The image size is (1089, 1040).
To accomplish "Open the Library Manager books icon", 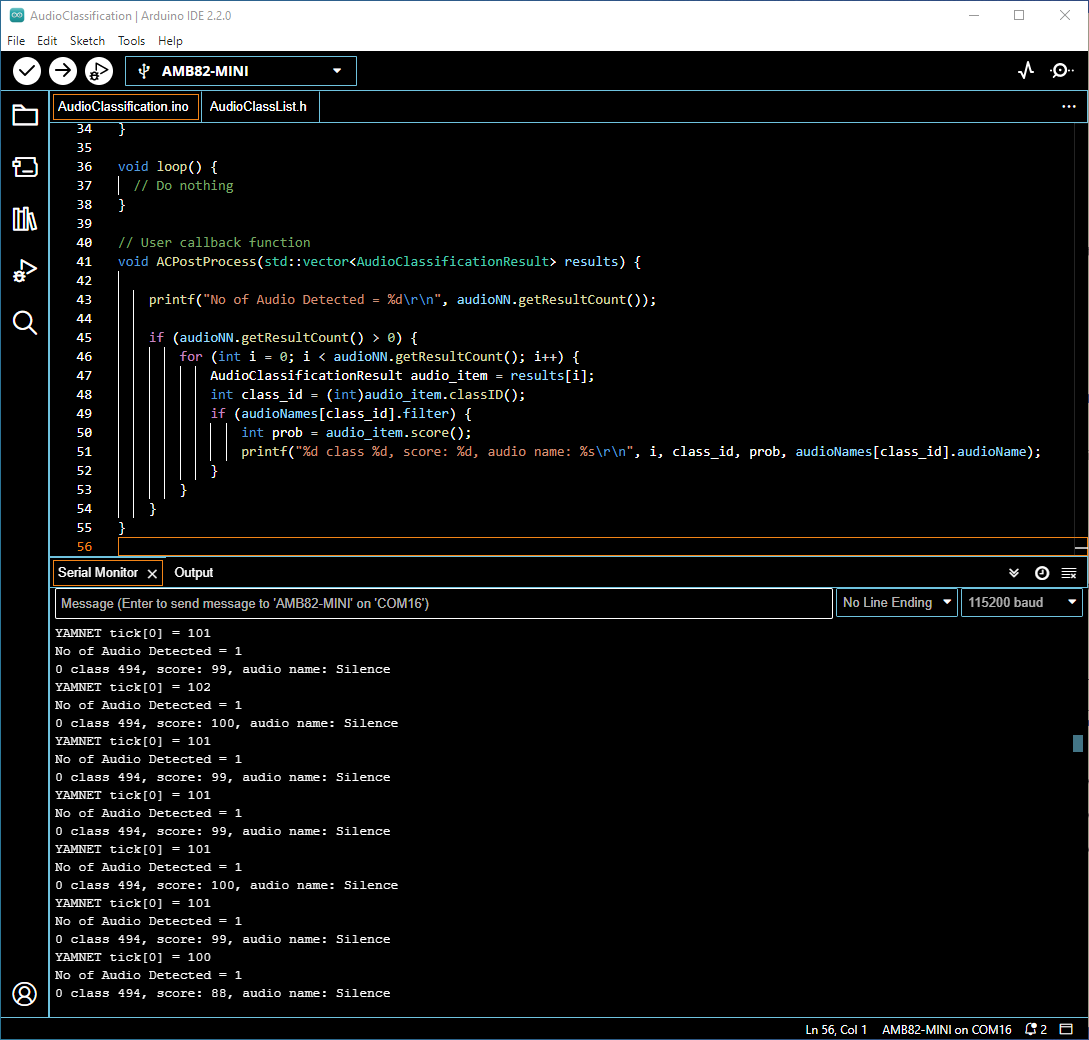I will 25,219.
